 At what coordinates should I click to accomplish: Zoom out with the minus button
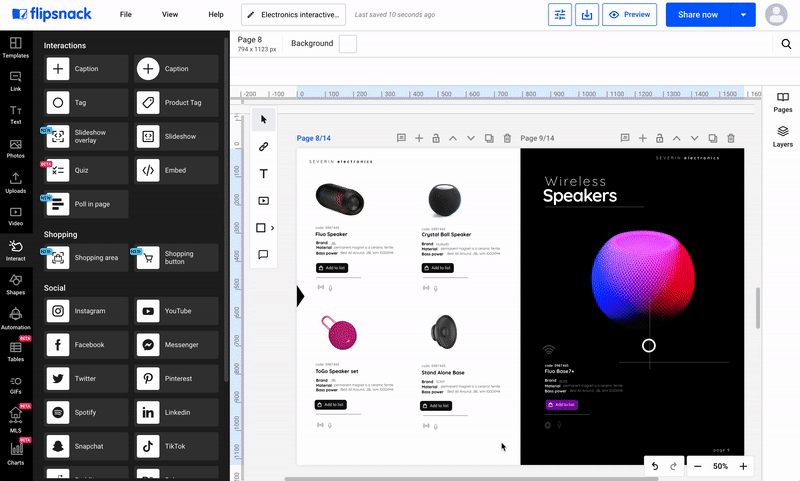point(697,466)
